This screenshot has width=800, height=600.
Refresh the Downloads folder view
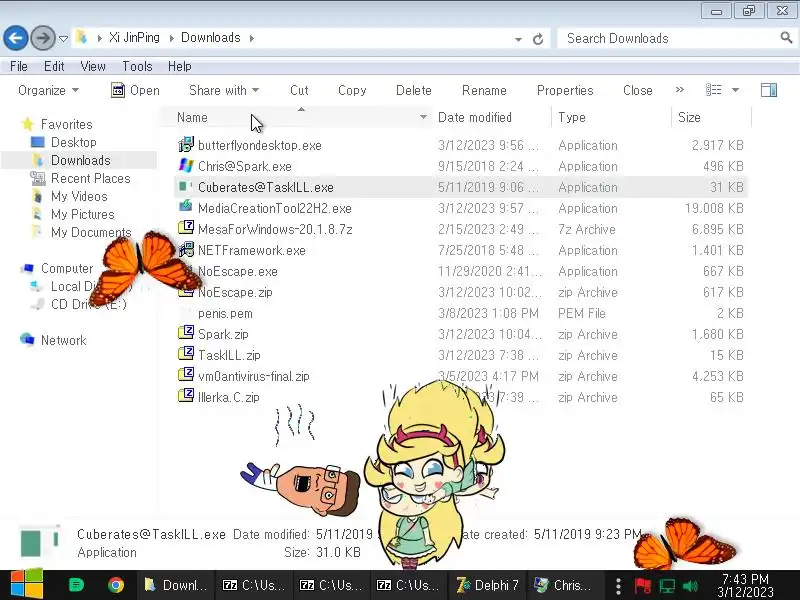click(538, 39)
